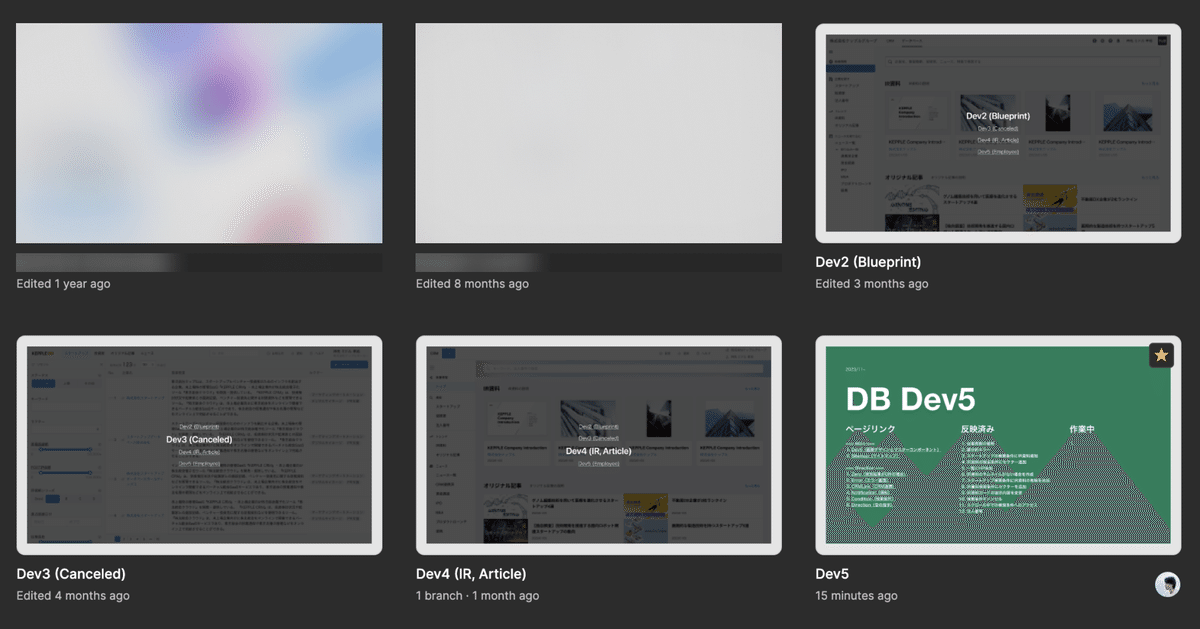Click the '1 branch · 1 month ago' label
Viewport: 1200px width, 629px height.
478,596
